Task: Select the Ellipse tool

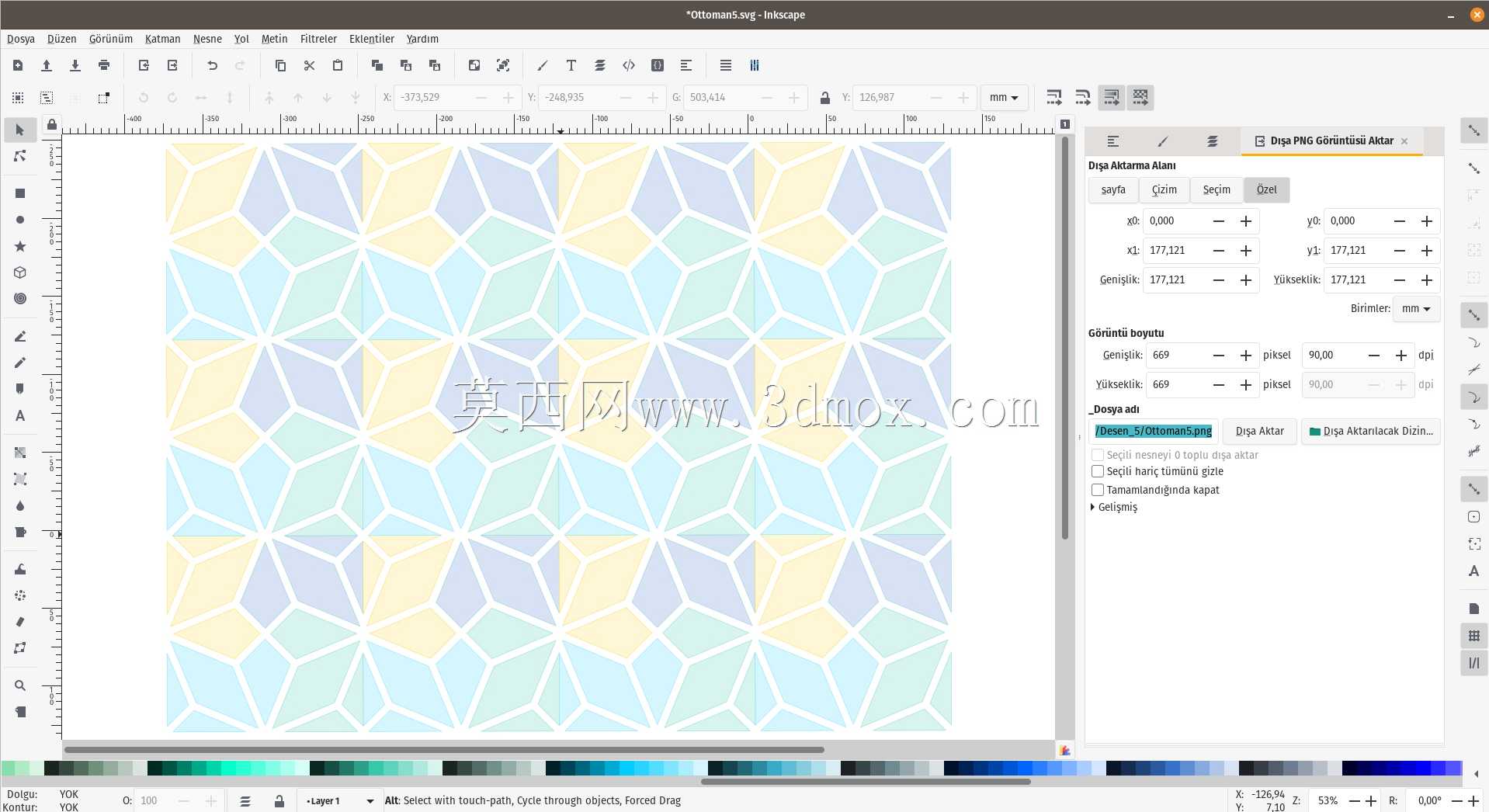Action: [20, 220]
